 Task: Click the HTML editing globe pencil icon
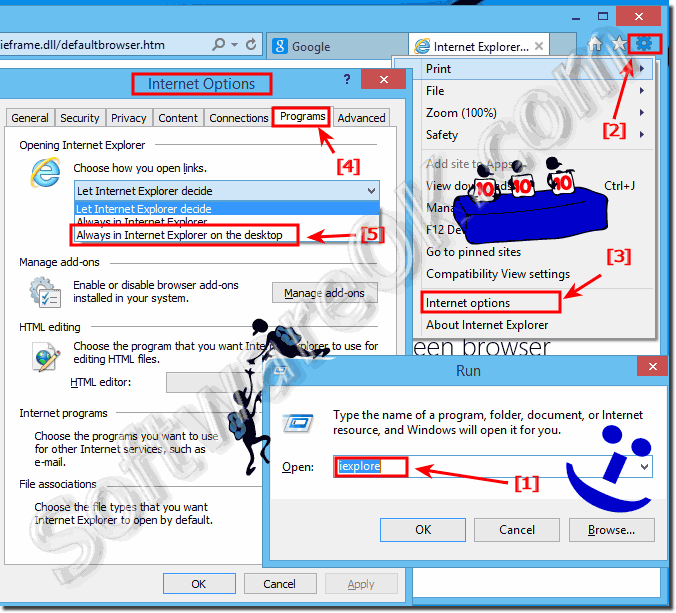click(x=46, y=357)
